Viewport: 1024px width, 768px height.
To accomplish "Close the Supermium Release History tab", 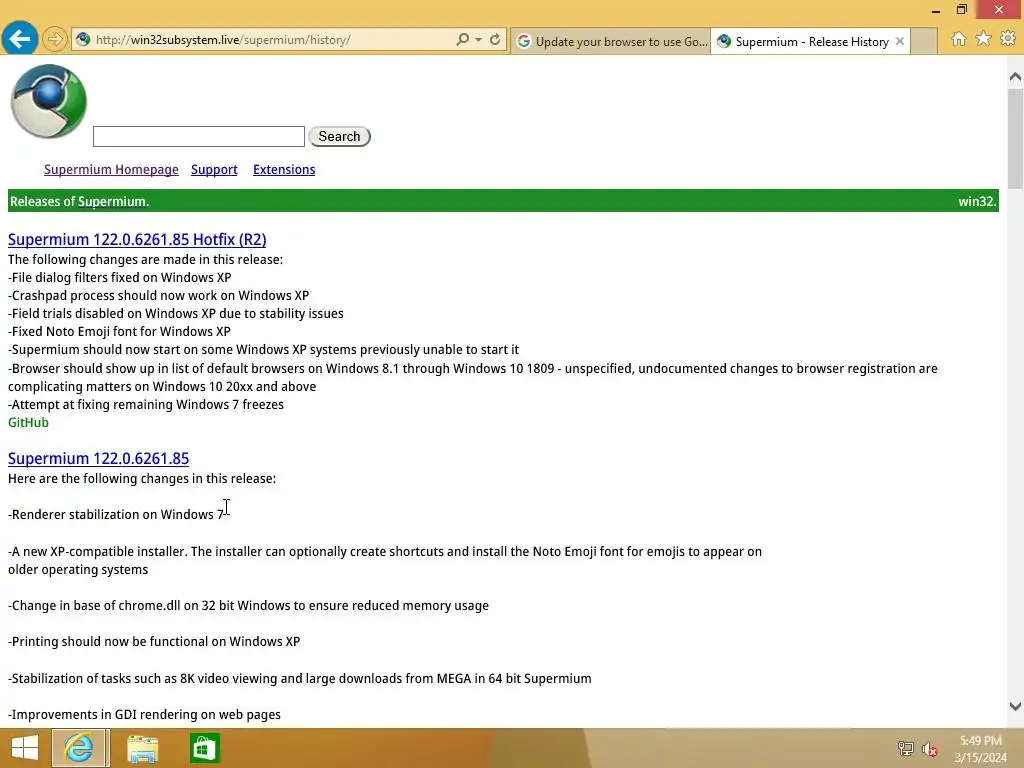I will pos(900,41).
